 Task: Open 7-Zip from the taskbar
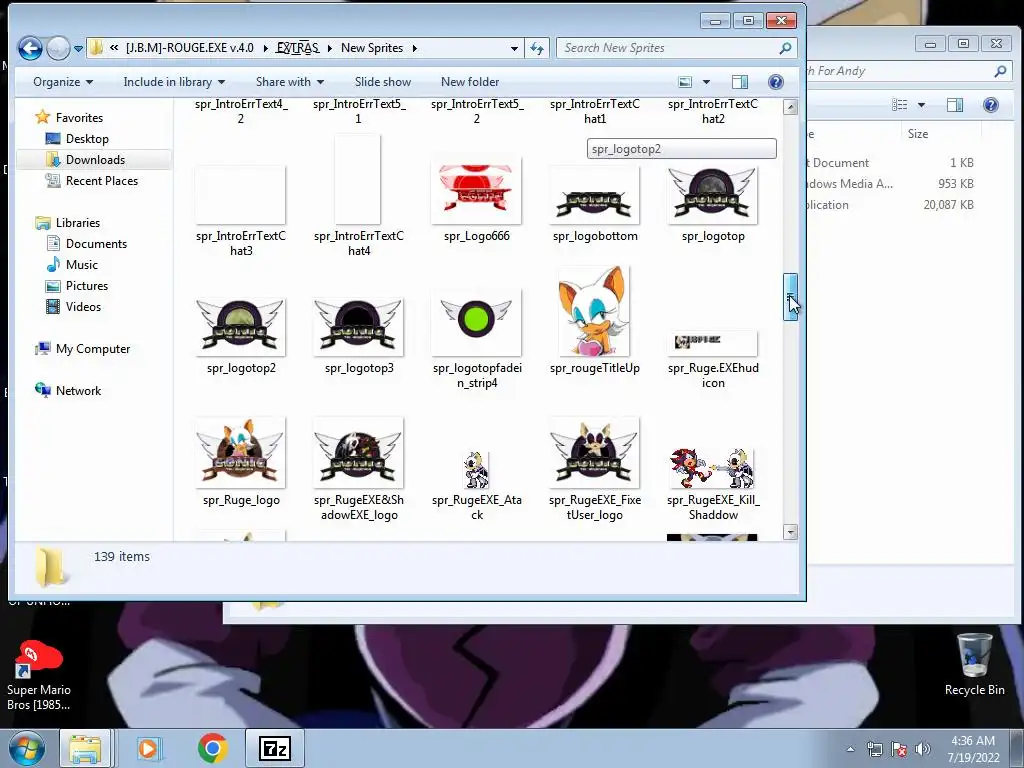coord(274,749)
